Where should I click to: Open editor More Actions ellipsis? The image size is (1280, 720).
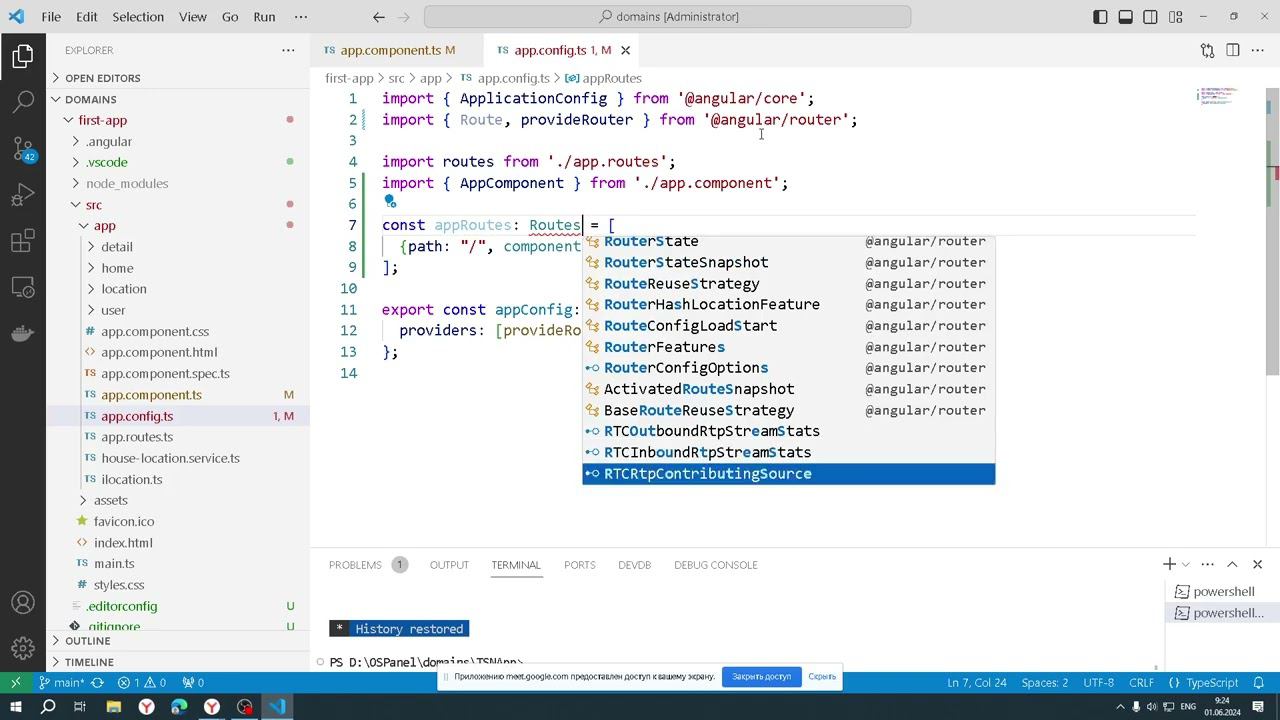(x=1259, y=50)
